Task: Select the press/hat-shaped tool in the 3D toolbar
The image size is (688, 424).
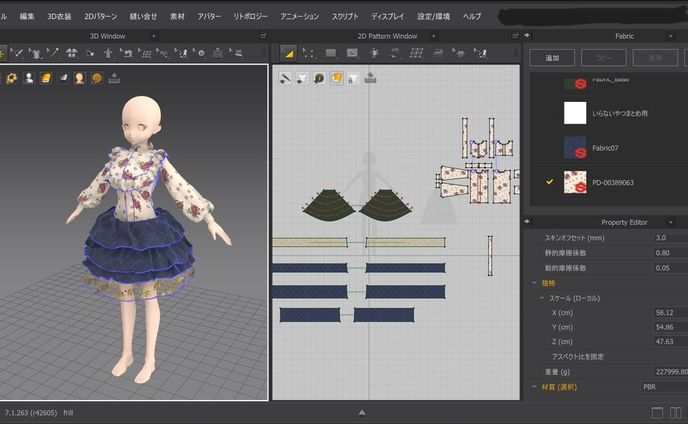Action: point(236,53)
